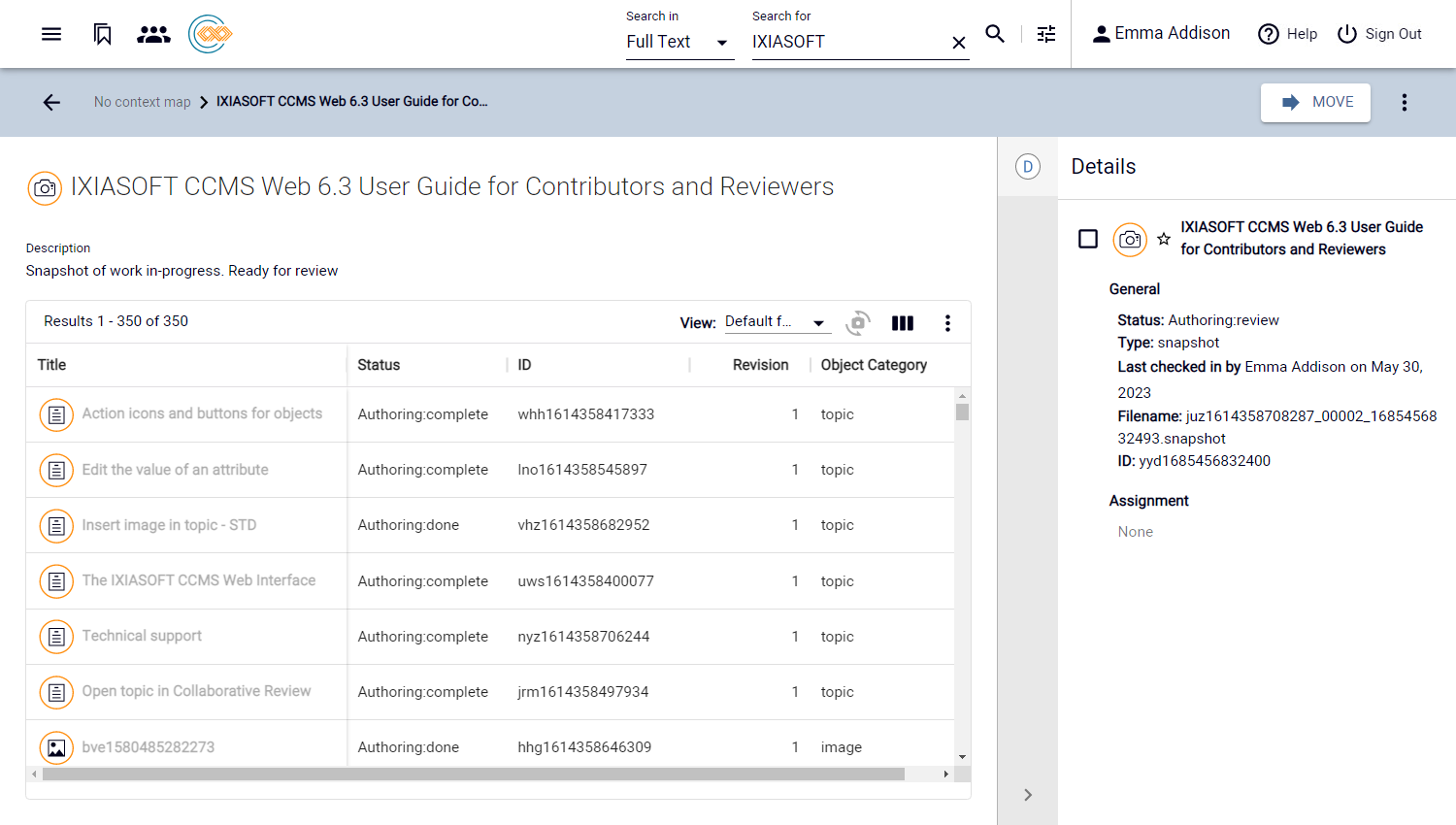This screenshot has height=825, width=1456.
Task: Click the refresh results icon
Action: coord(858,323)
